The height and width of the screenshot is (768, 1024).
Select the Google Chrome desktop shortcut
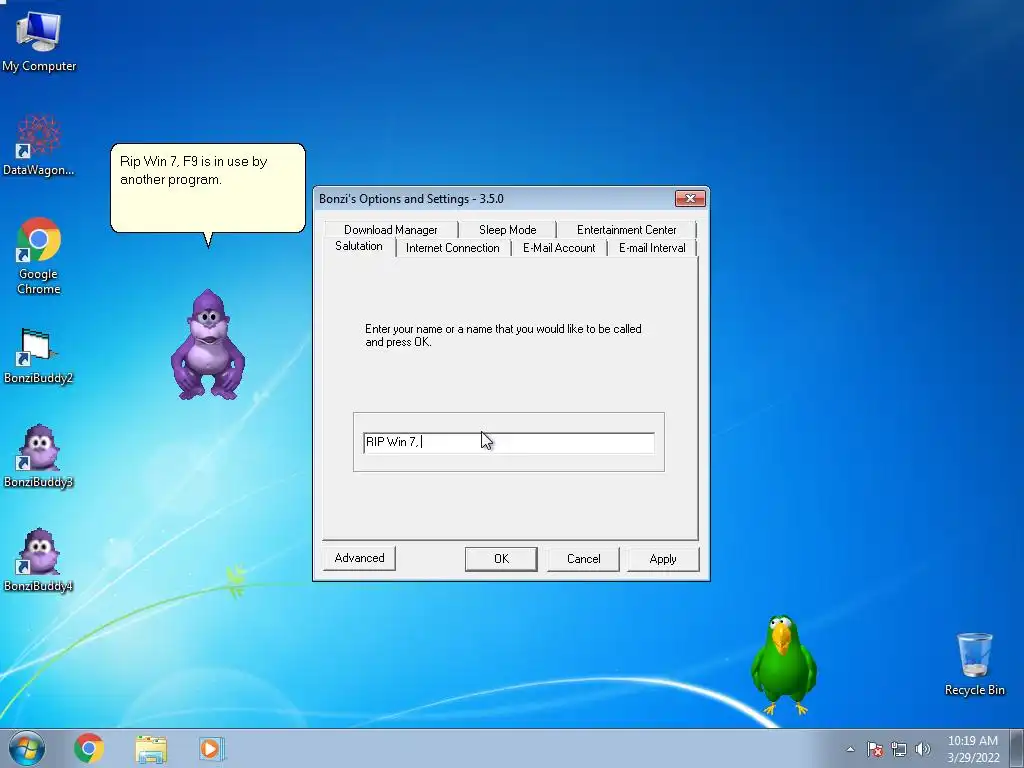click(x=39, y=255)
